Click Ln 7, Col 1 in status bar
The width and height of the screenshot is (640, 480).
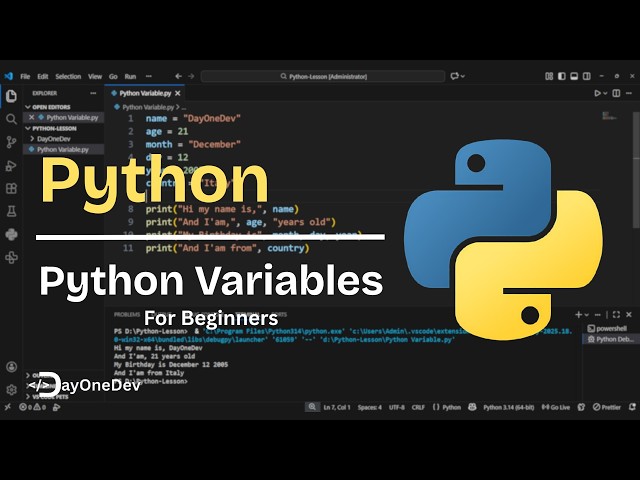coord(337,407)
